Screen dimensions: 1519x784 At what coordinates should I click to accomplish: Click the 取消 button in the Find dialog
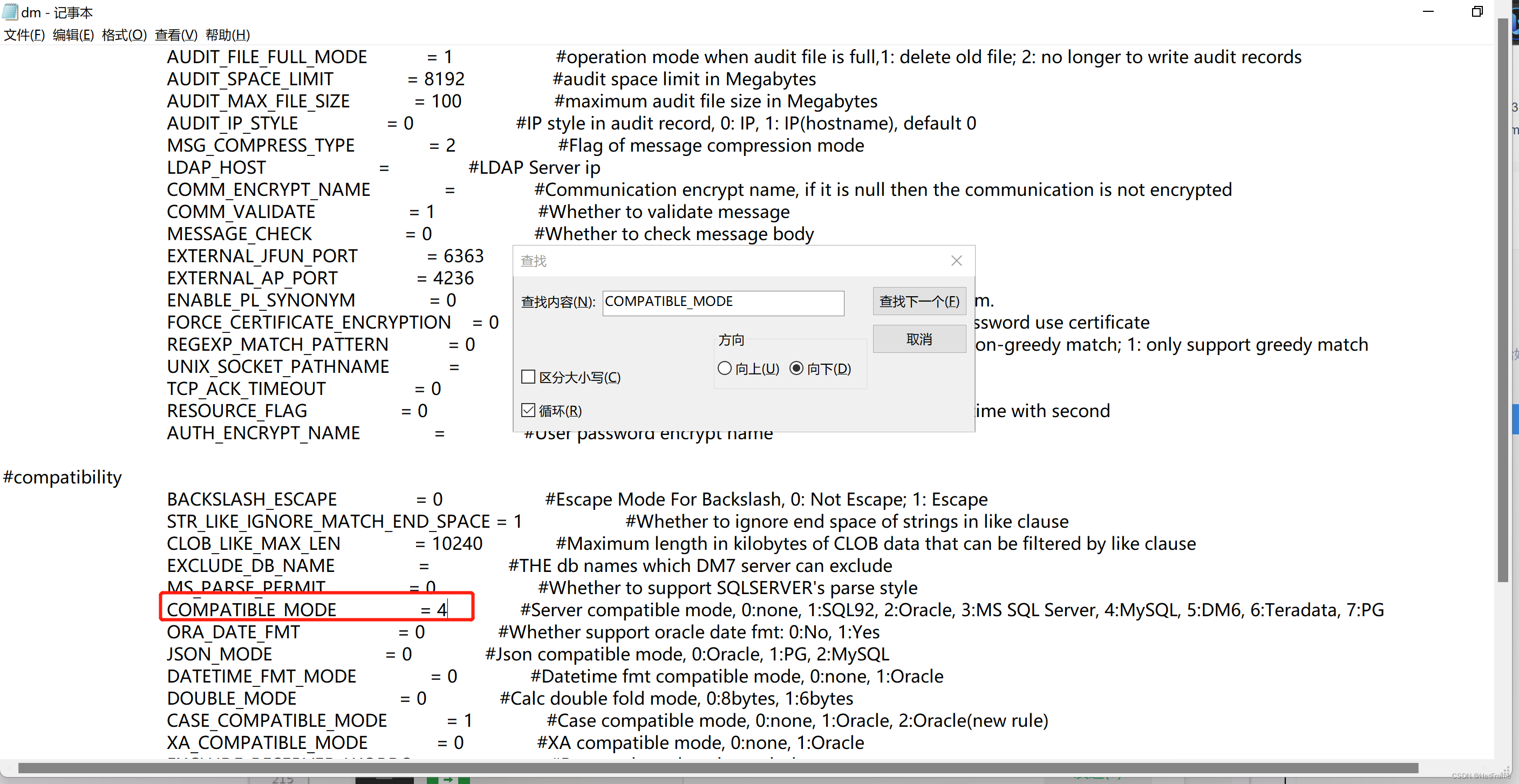(919, 339)
